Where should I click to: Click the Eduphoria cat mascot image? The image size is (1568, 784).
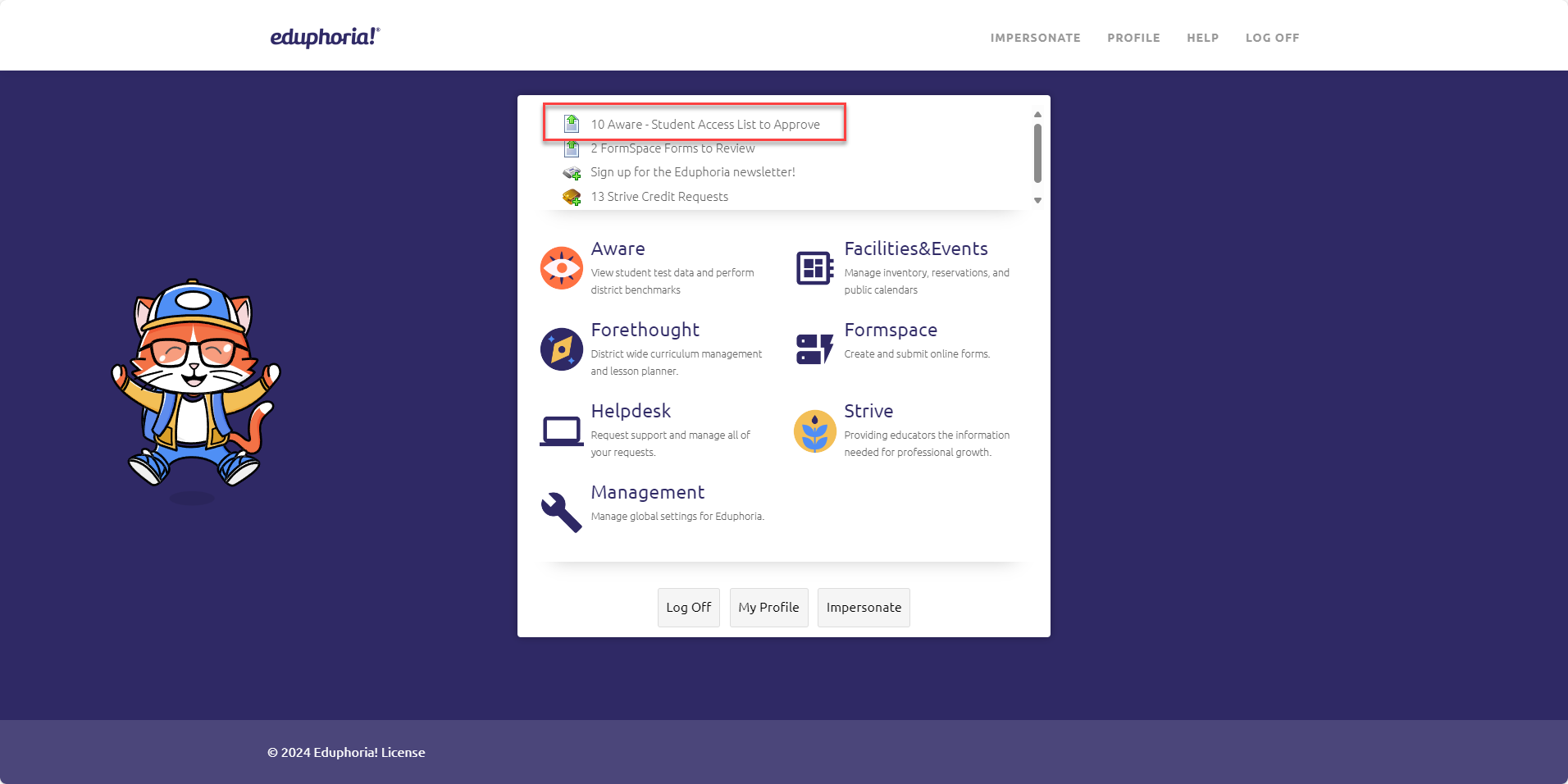coord(195,384)
